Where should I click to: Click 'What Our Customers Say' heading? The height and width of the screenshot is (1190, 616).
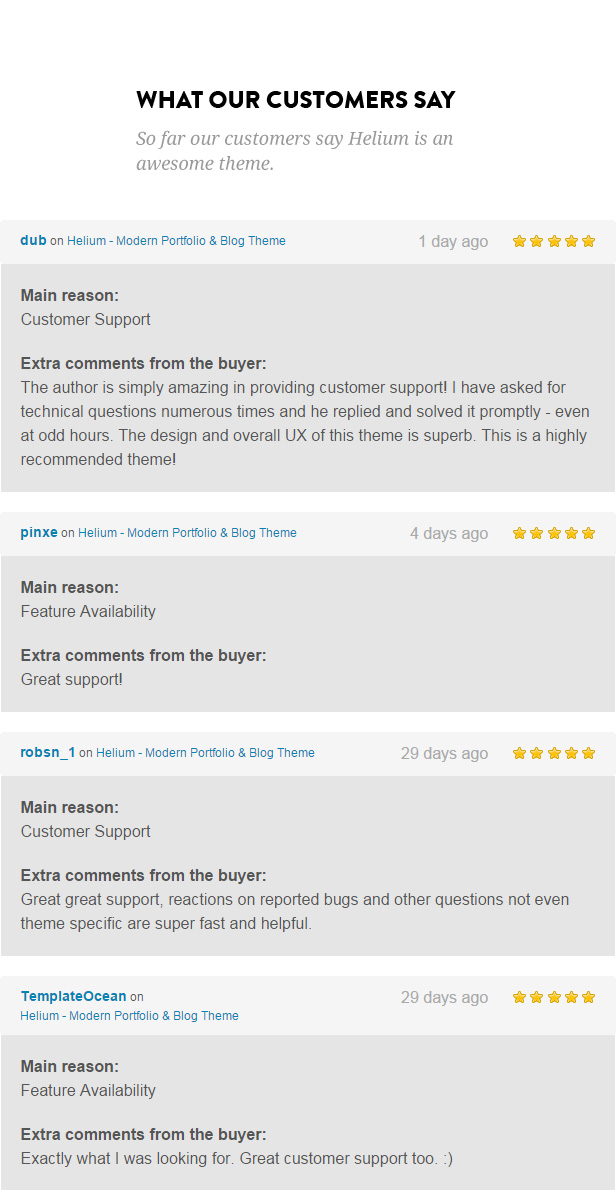coord(296,99)
